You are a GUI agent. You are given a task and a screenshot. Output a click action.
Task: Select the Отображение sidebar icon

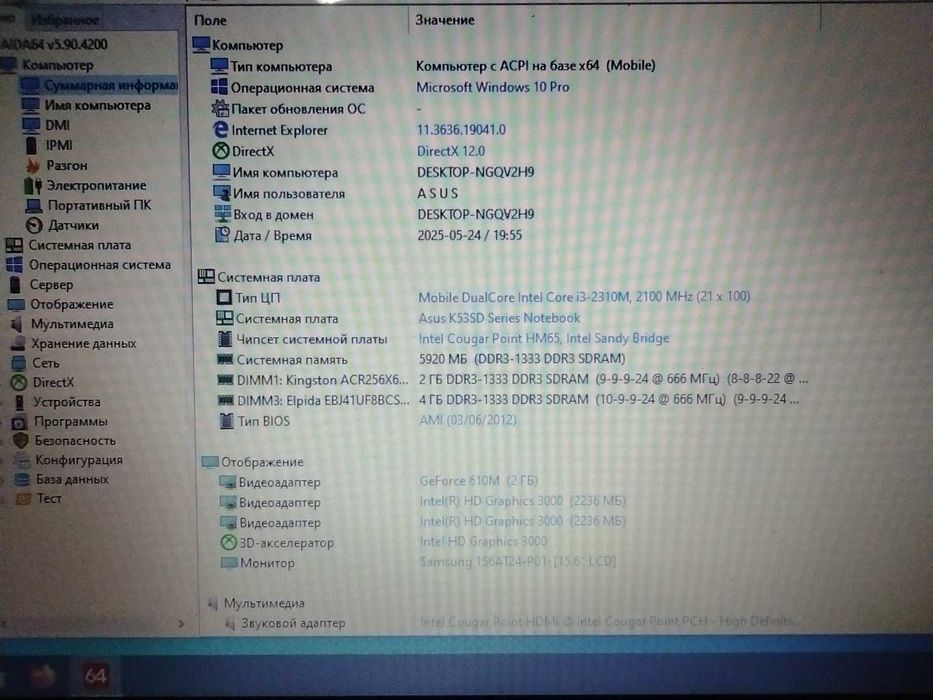(x=16, y=304)
